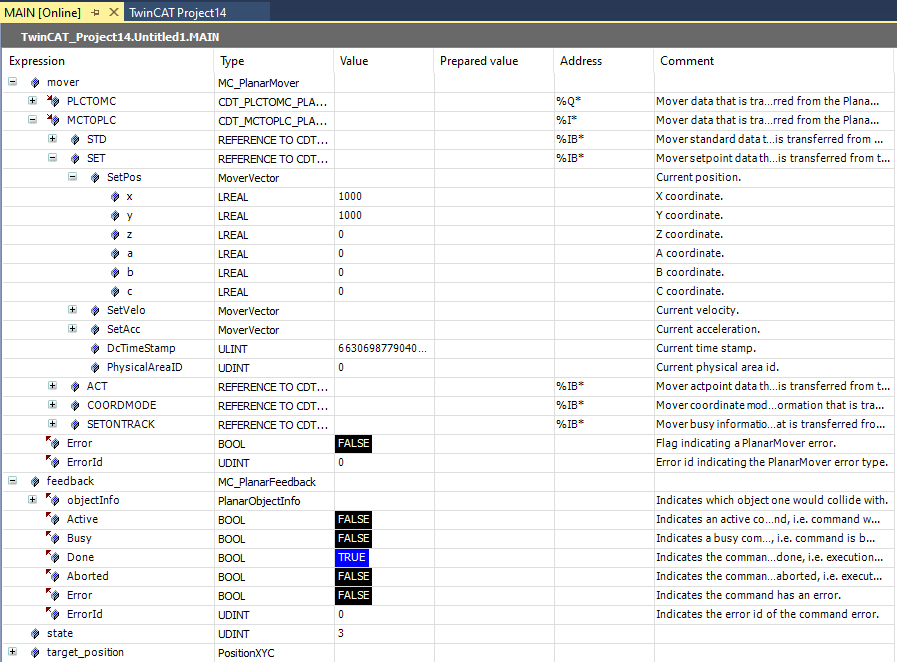Click the TwinCAT_Project14.Untitled1.MAIN path header
Screen dimensions: 897x662
[120, 37]
